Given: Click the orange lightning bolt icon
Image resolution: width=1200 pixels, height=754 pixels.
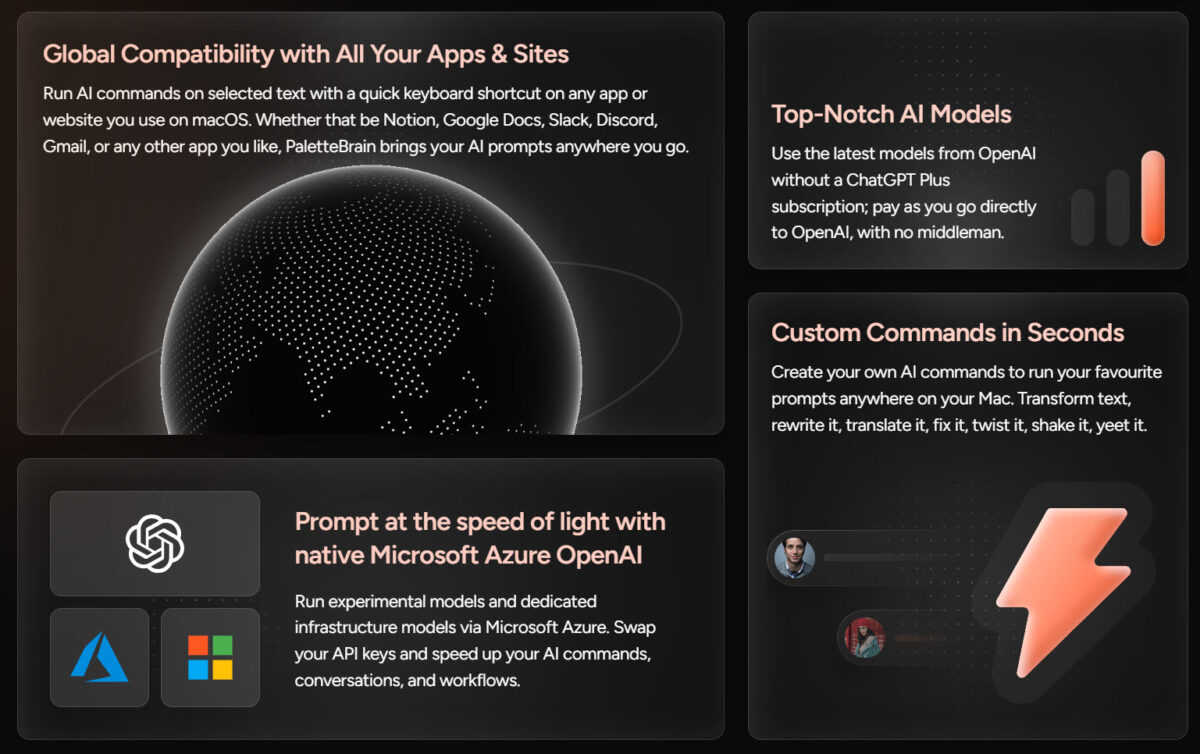Looking at the screenshot, I should click(x=1062, y=590).
